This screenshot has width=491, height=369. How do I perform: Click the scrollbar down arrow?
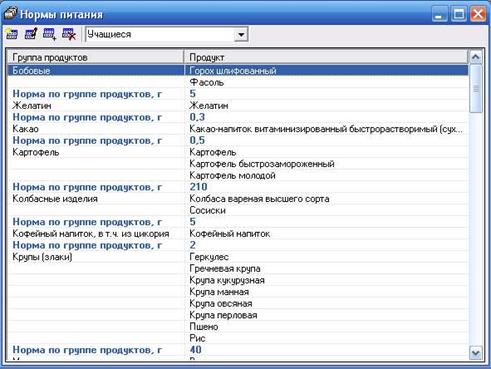[476, 353]
